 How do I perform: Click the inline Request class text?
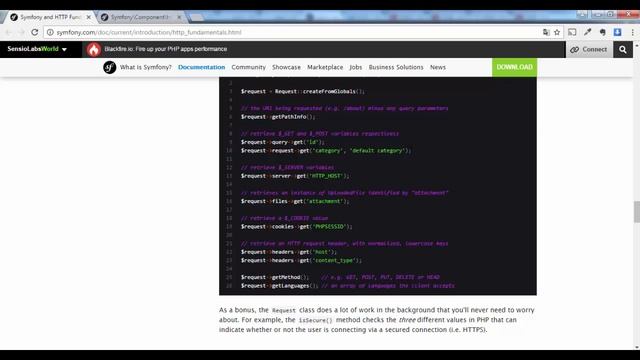click(283, 311)
